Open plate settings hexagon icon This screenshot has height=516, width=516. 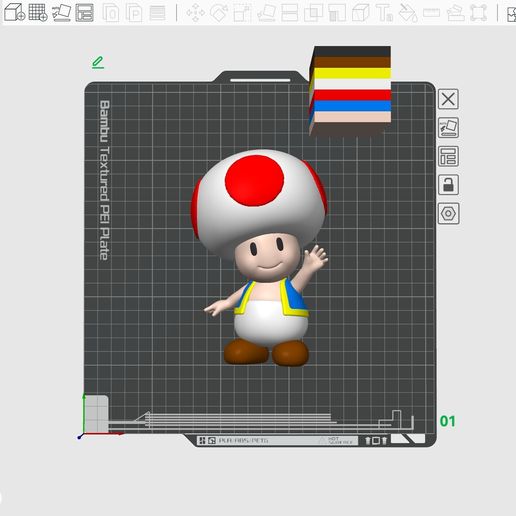click(448, 213)
